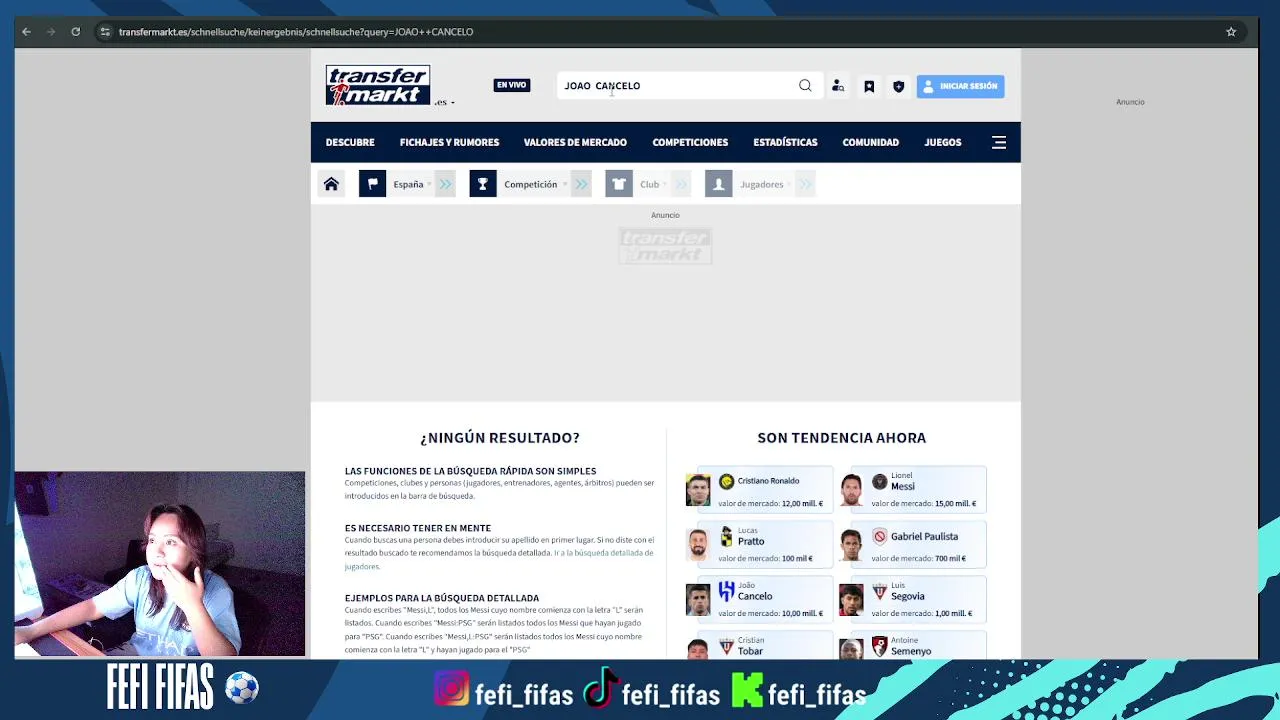
Task: Click the INICIAR SESIÓN button
Action: point(960,86)
